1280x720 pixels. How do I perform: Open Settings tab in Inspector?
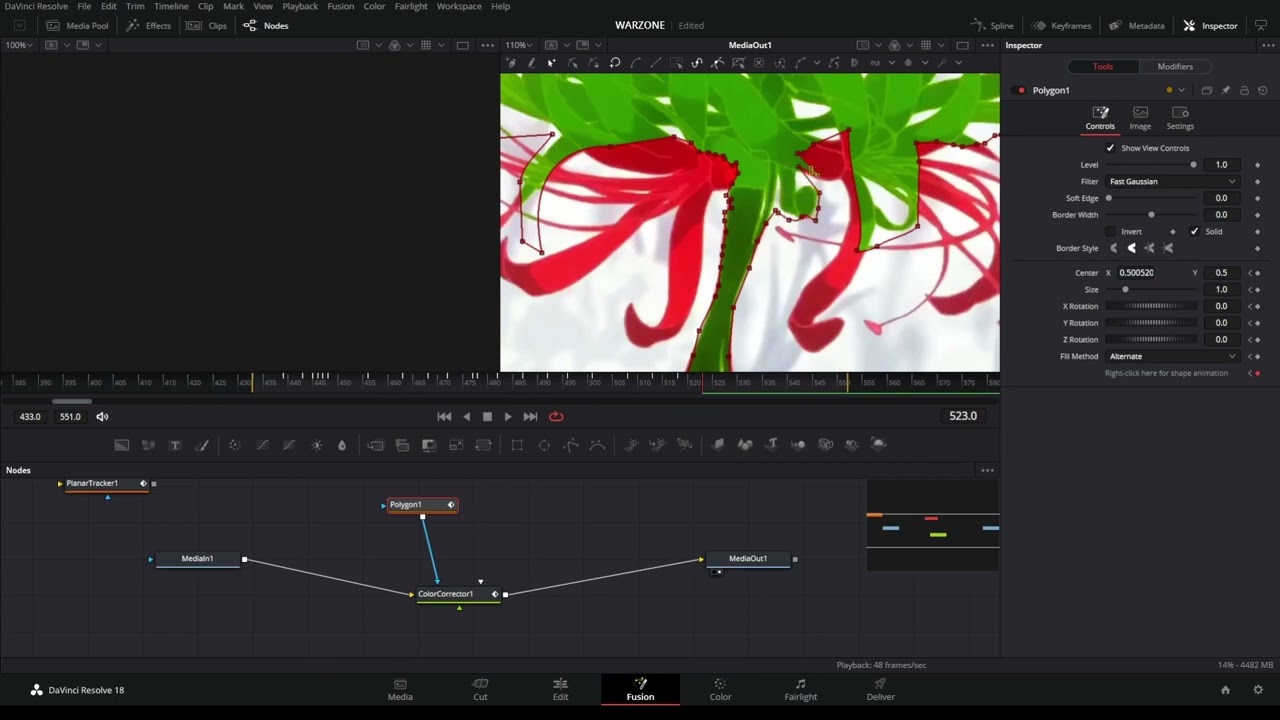pyautogui.click(x=1180, y=118)
